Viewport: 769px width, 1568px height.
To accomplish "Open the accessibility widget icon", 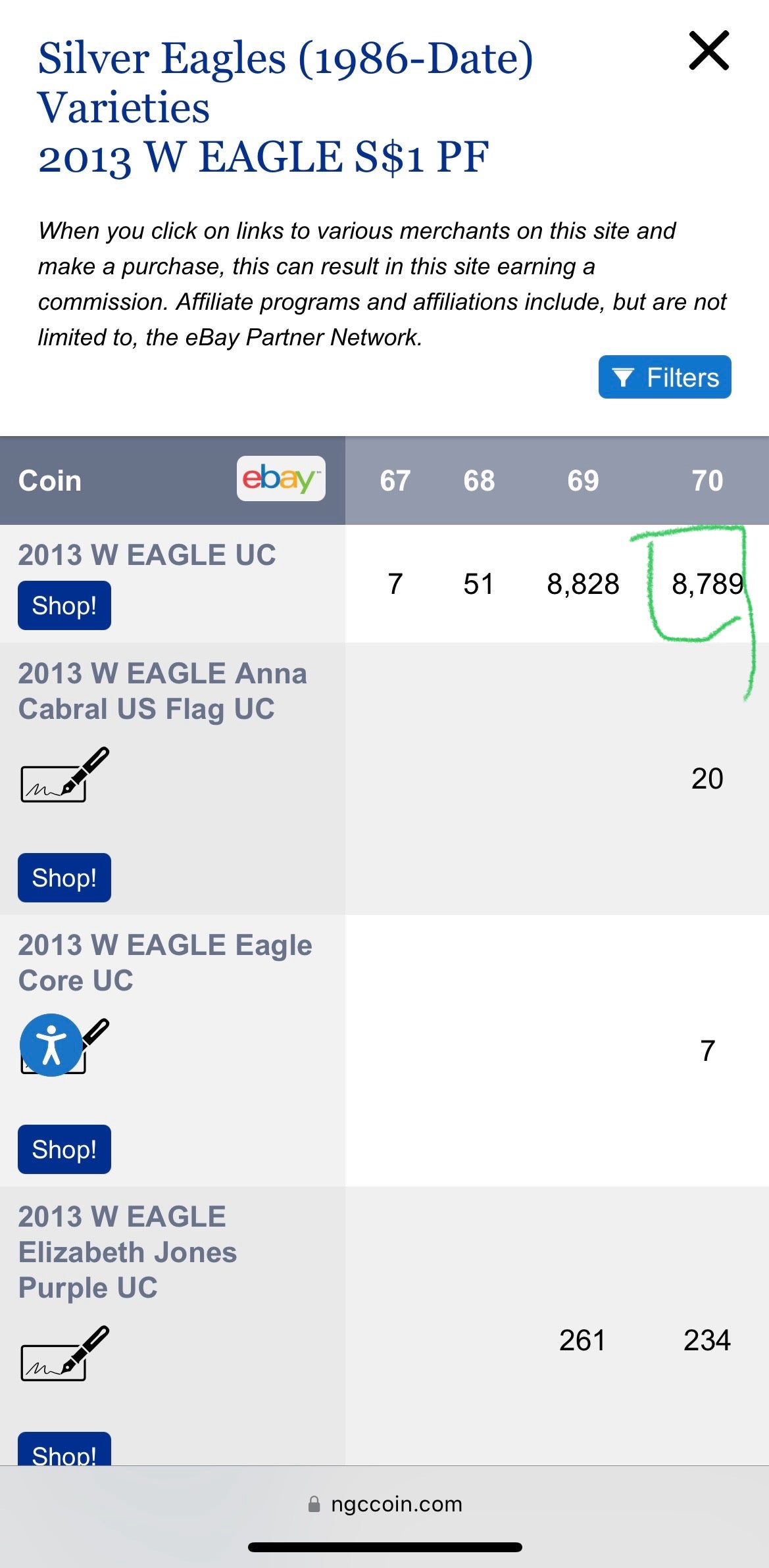I will (51, 1045).
